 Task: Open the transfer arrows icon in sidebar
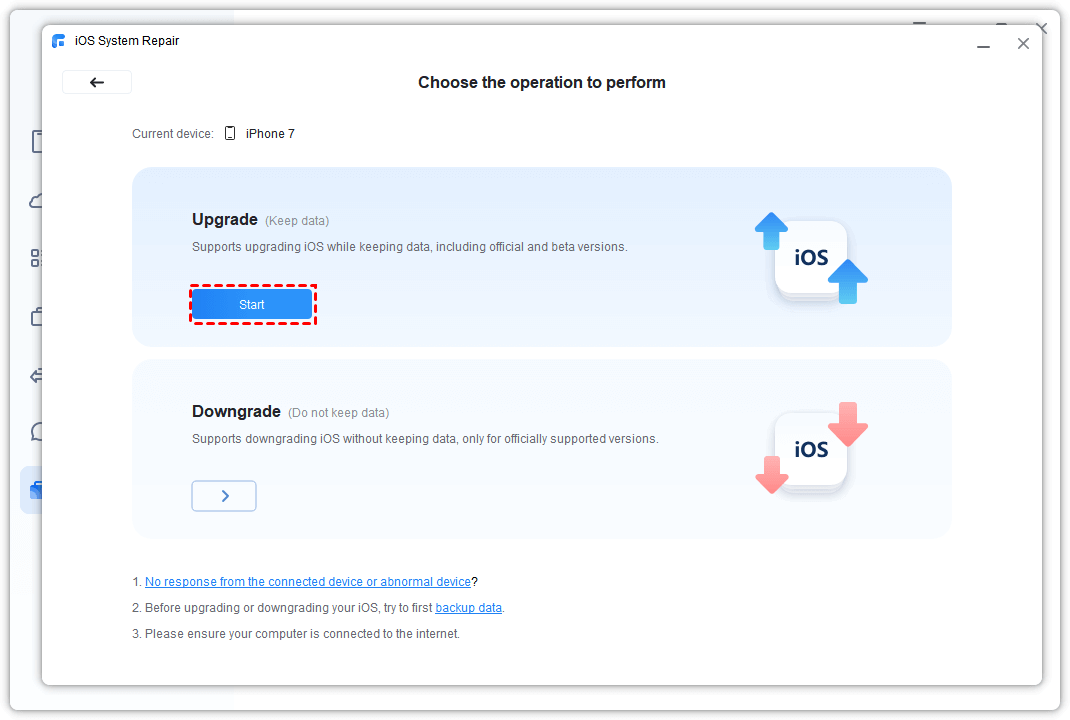37,376
